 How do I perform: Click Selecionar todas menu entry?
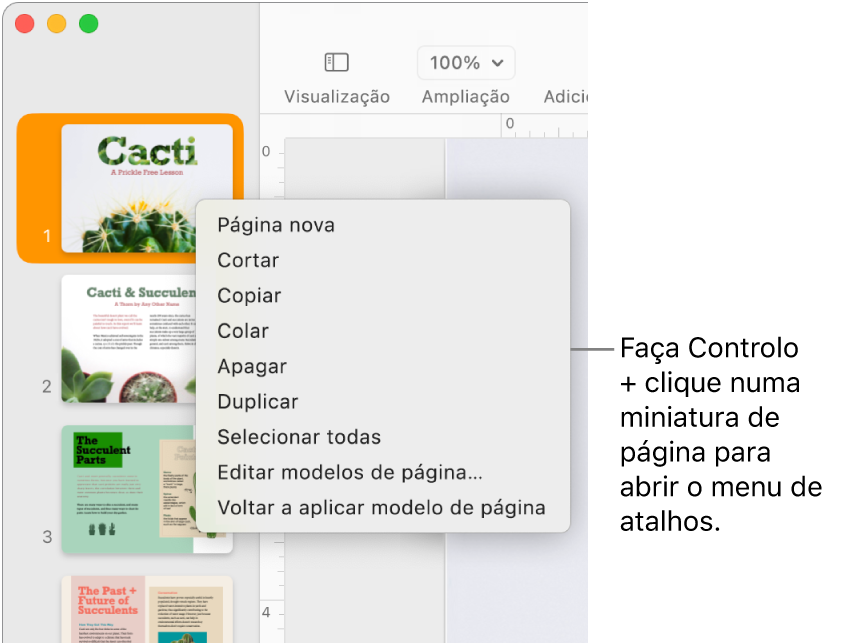(383, 438)
